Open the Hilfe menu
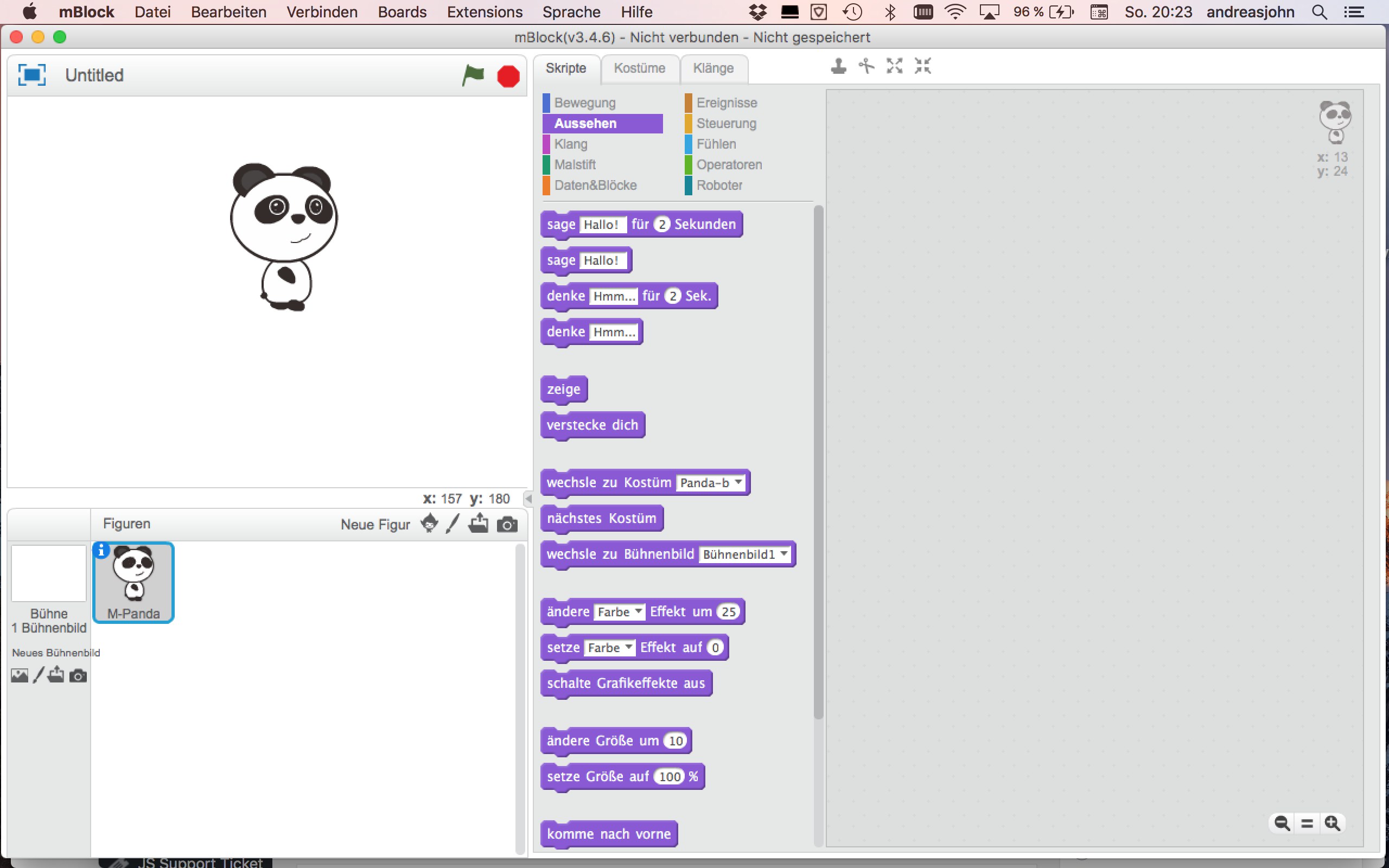 [636, 12]
